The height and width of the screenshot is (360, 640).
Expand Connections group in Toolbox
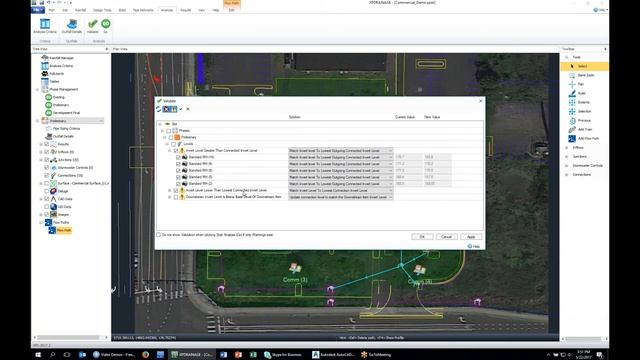click(567, 174)
